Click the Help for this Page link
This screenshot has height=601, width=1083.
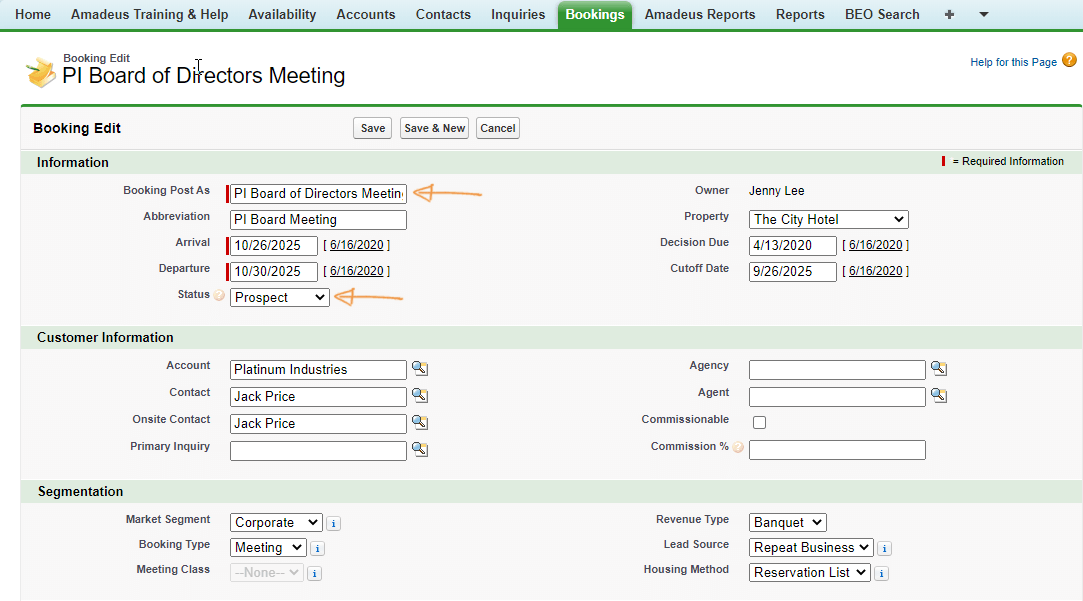pyautogui.click(x=1013, y=62)
